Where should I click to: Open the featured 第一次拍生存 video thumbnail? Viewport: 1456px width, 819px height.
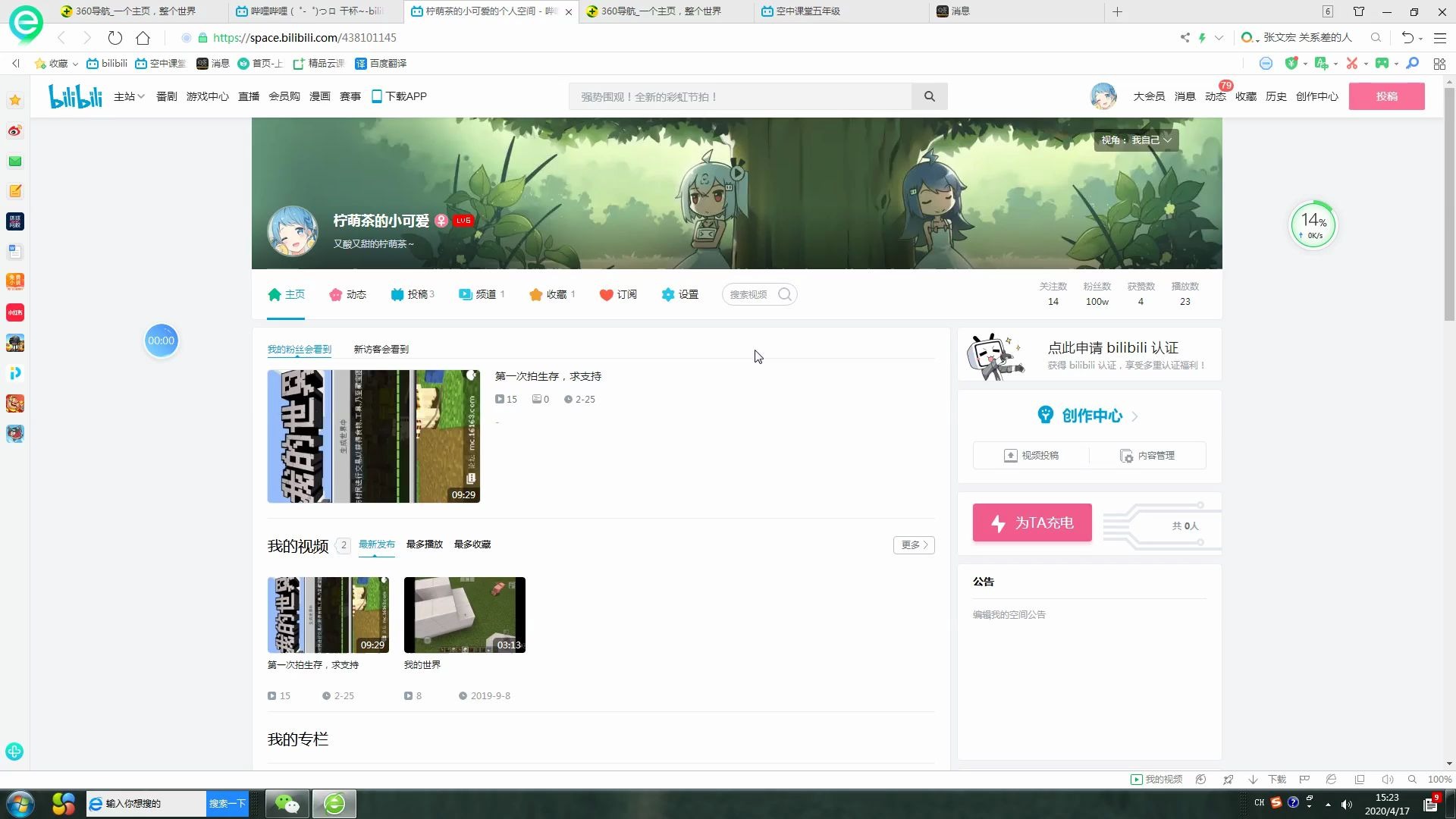click(373, 436)
